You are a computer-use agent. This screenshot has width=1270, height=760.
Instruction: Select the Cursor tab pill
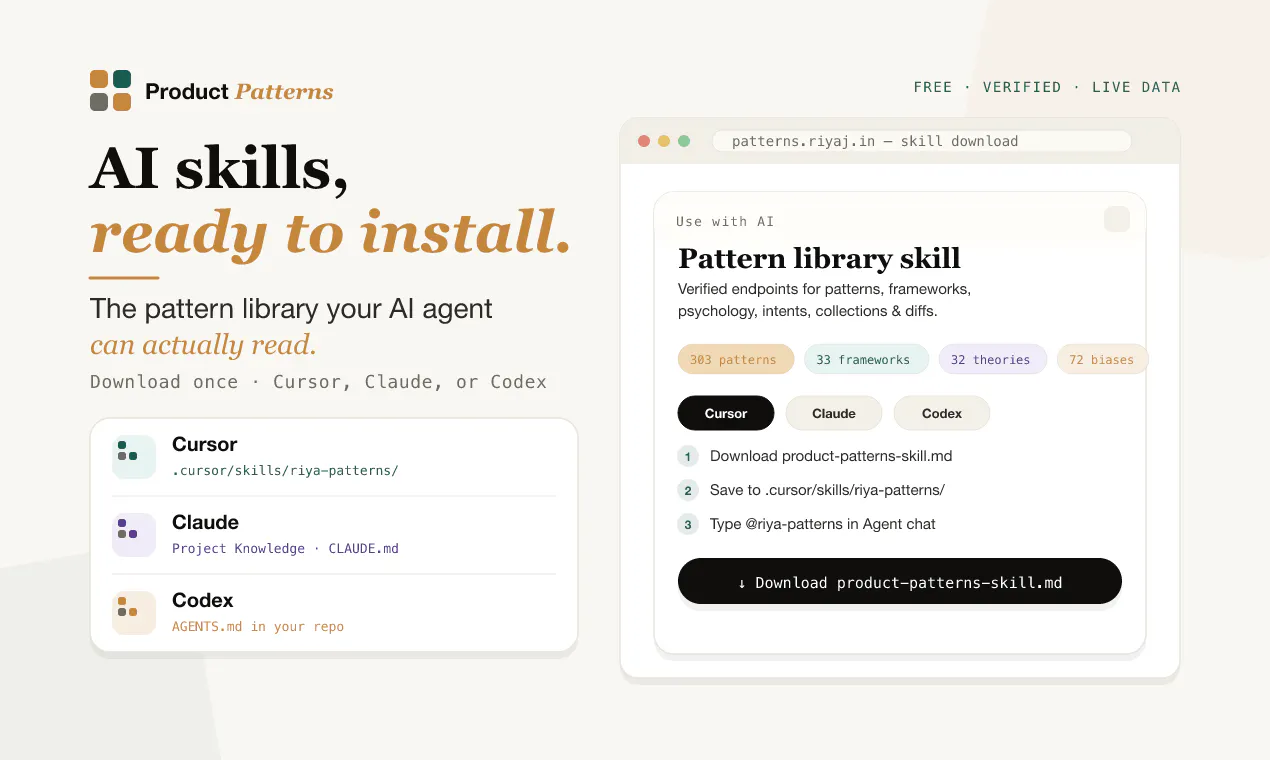pyautogui.click(x=726, y=413)
